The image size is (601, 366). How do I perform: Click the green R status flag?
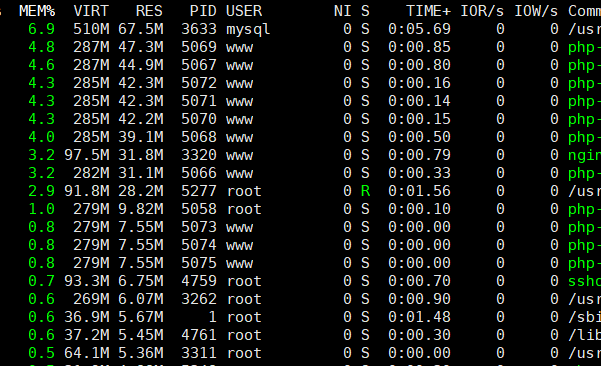click(365, 191)
